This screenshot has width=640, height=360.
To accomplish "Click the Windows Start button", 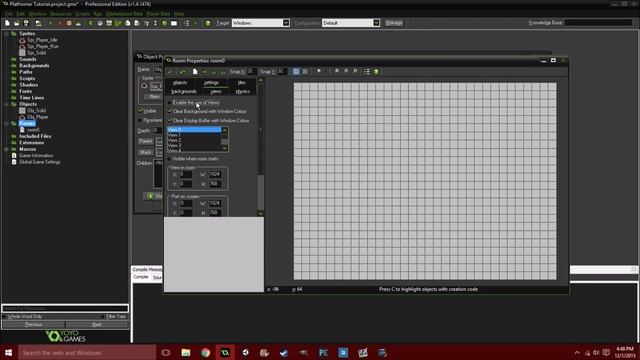I will pos(9,353).
